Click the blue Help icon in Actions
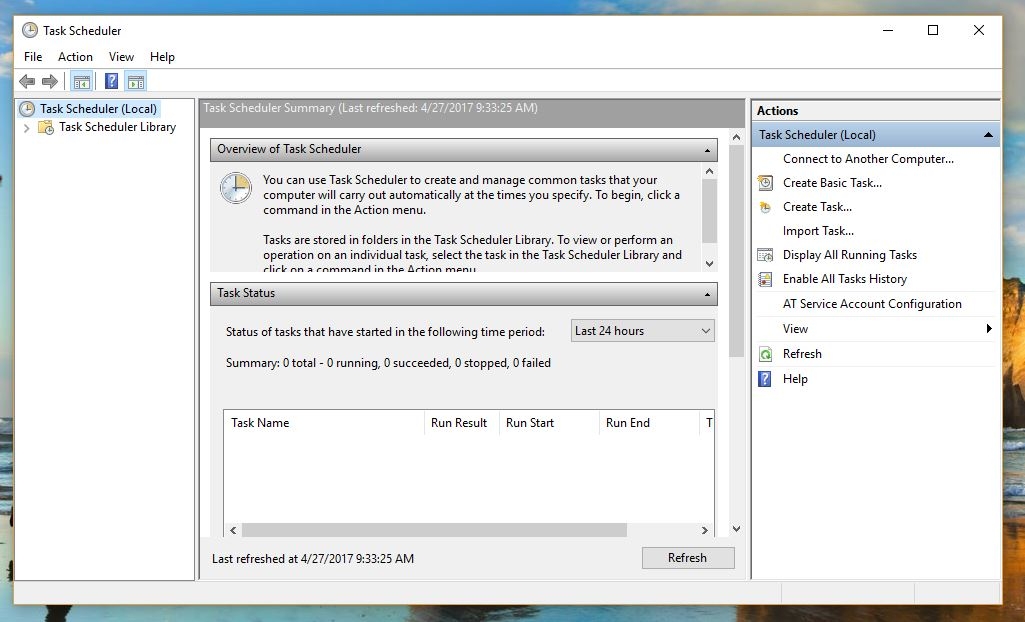The width and height of the screenshot is (1025, 622). click(x=765, y=379)
